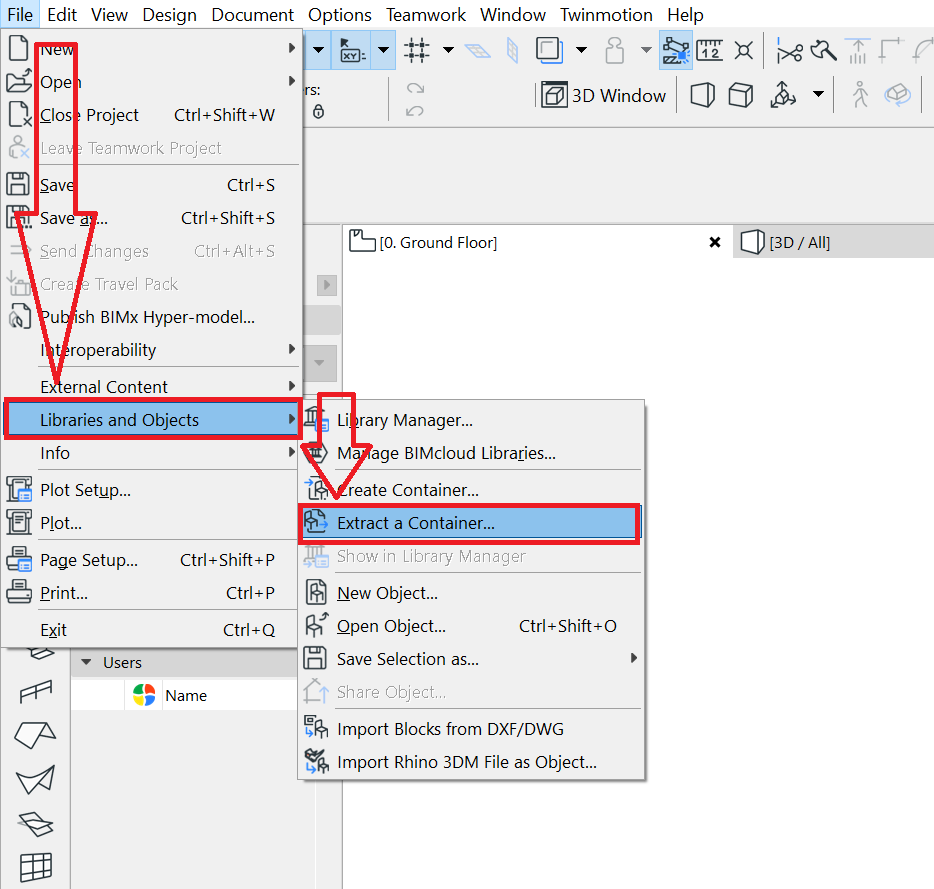Click the axonometry cube icon

click(741, 95)
